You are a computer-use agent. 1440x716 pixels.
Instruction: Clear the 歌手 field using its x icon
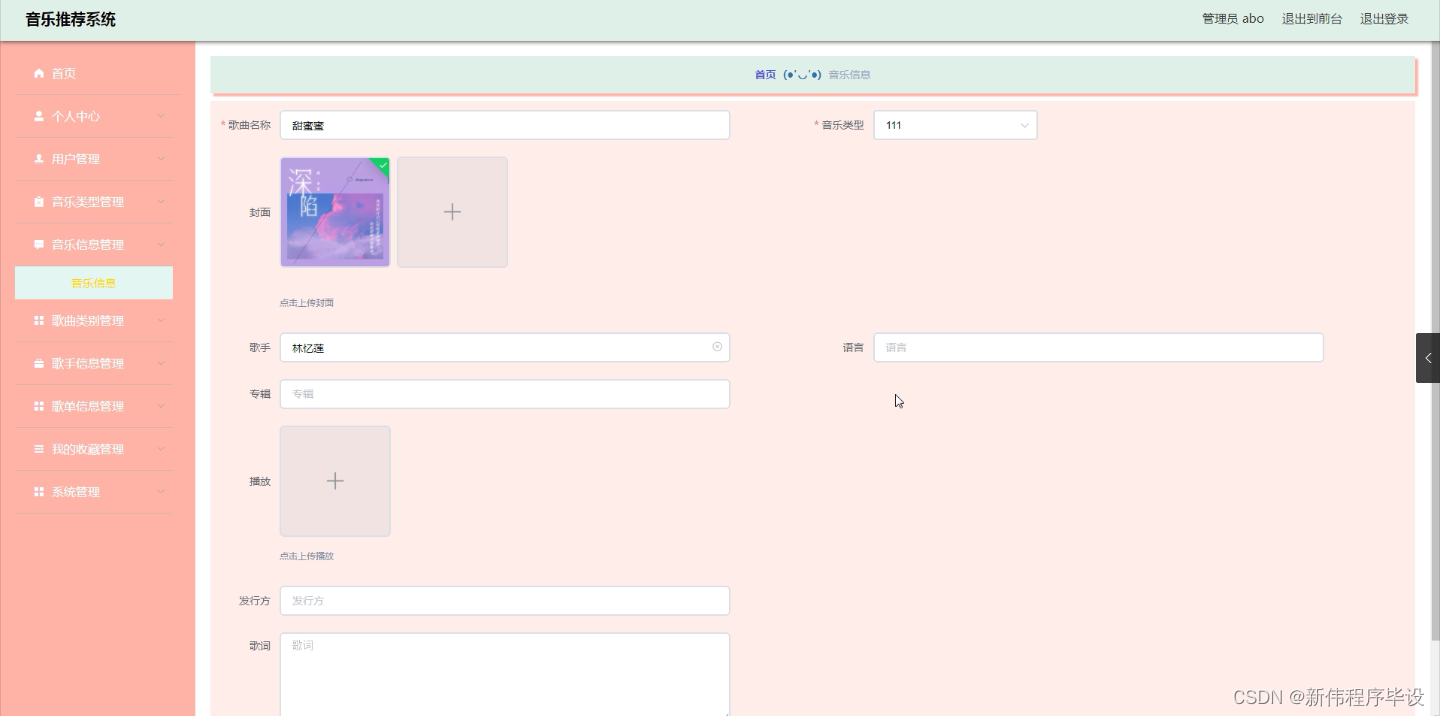tap(716, 347)
